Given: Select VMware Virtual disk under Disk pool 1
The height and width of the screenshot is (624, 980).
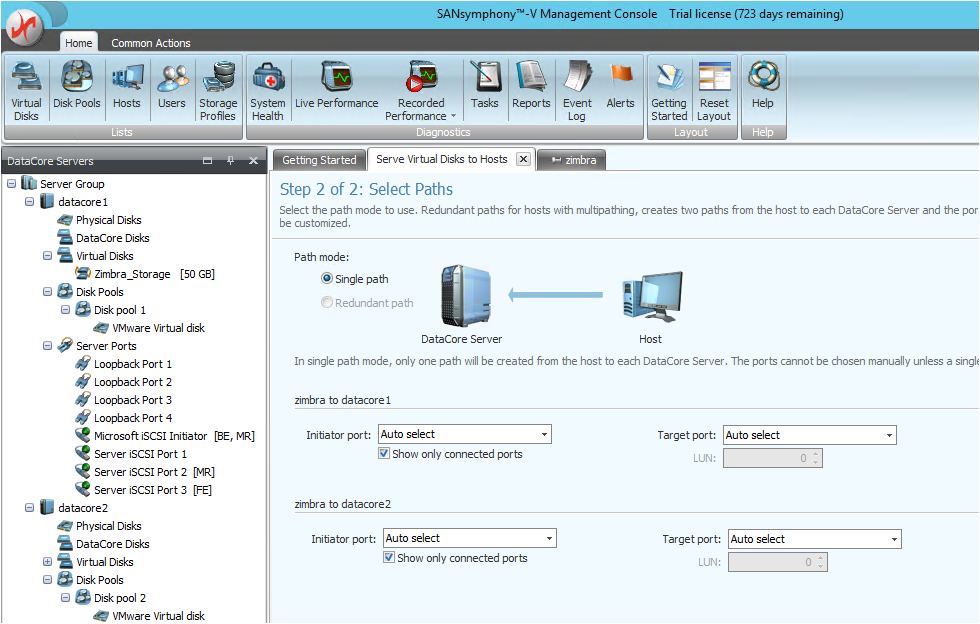Looking at the screenshot, I should pos(149,328).
